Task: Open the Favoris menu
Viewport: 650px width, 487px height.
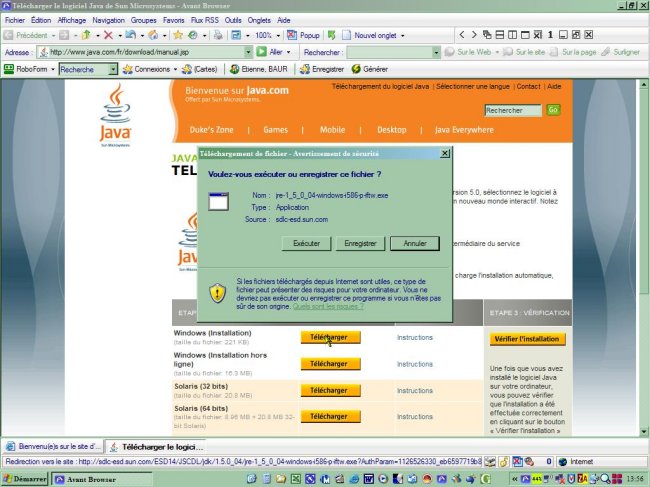Action: [x=174, y=20]
